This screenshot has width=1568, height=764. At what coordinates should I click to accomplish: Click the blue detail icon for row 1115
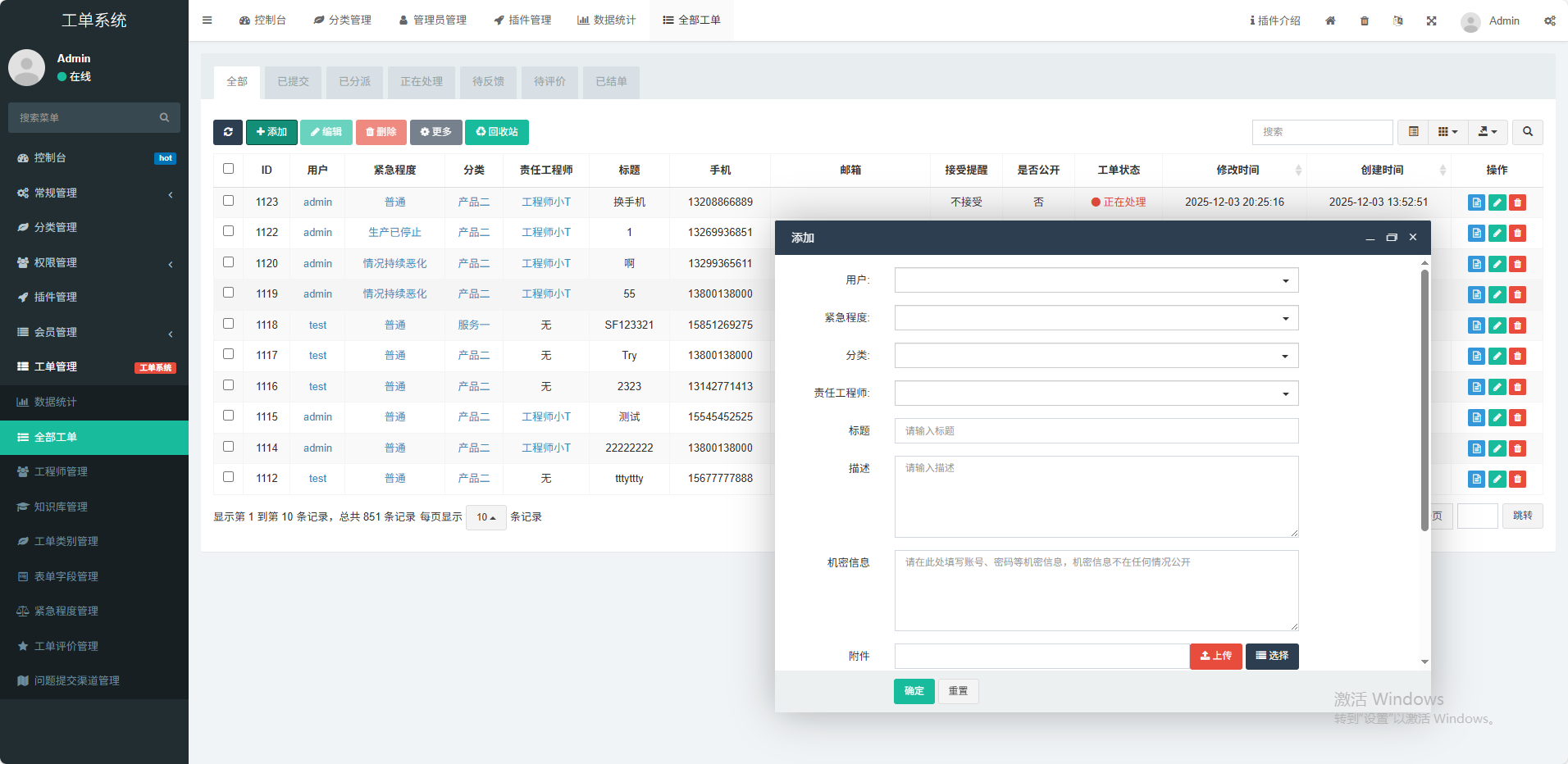tap(1476, 417)
